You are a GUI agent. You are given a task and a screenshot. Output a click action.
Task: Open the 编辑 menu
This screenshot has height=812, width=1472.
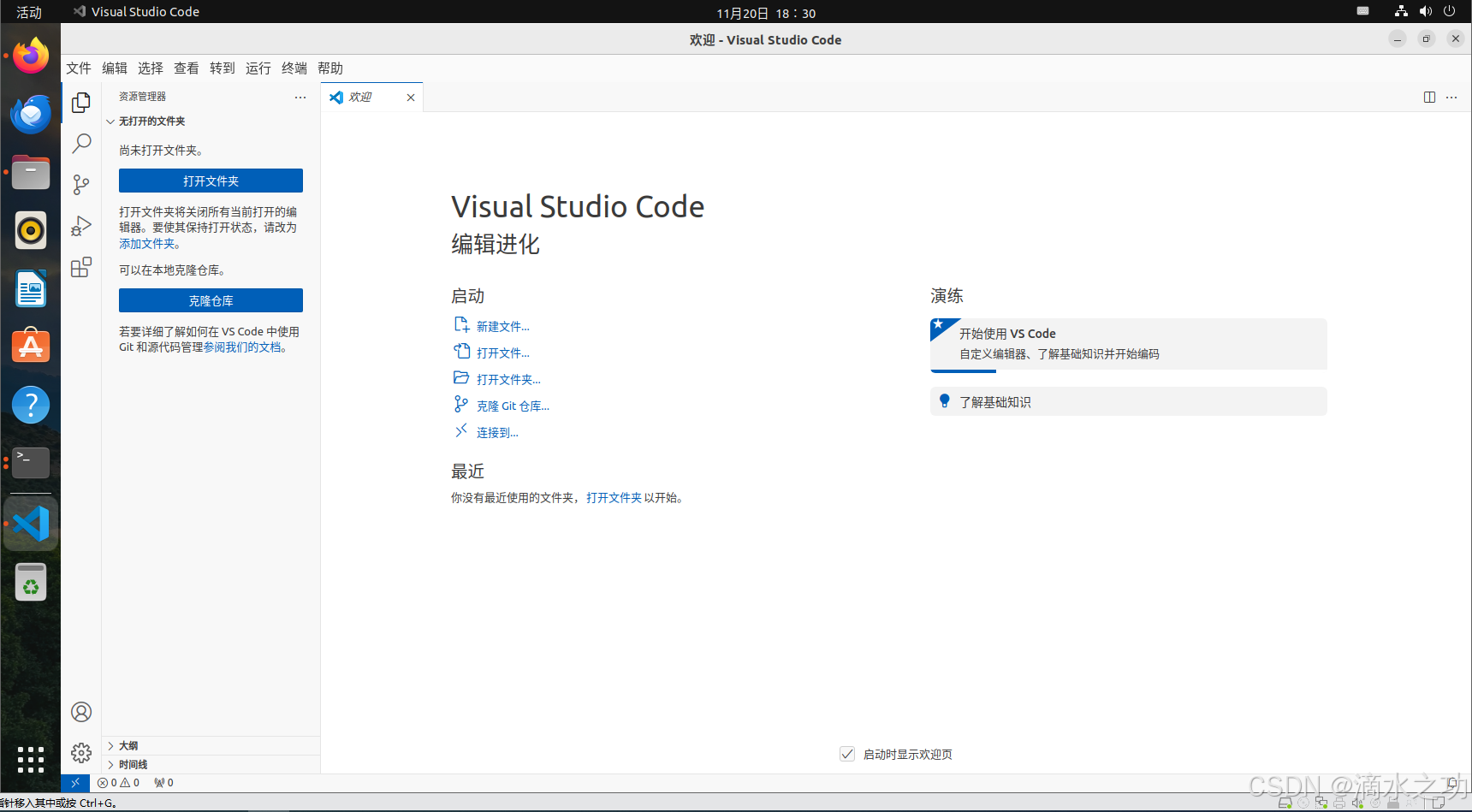click(x=115, y=68)
